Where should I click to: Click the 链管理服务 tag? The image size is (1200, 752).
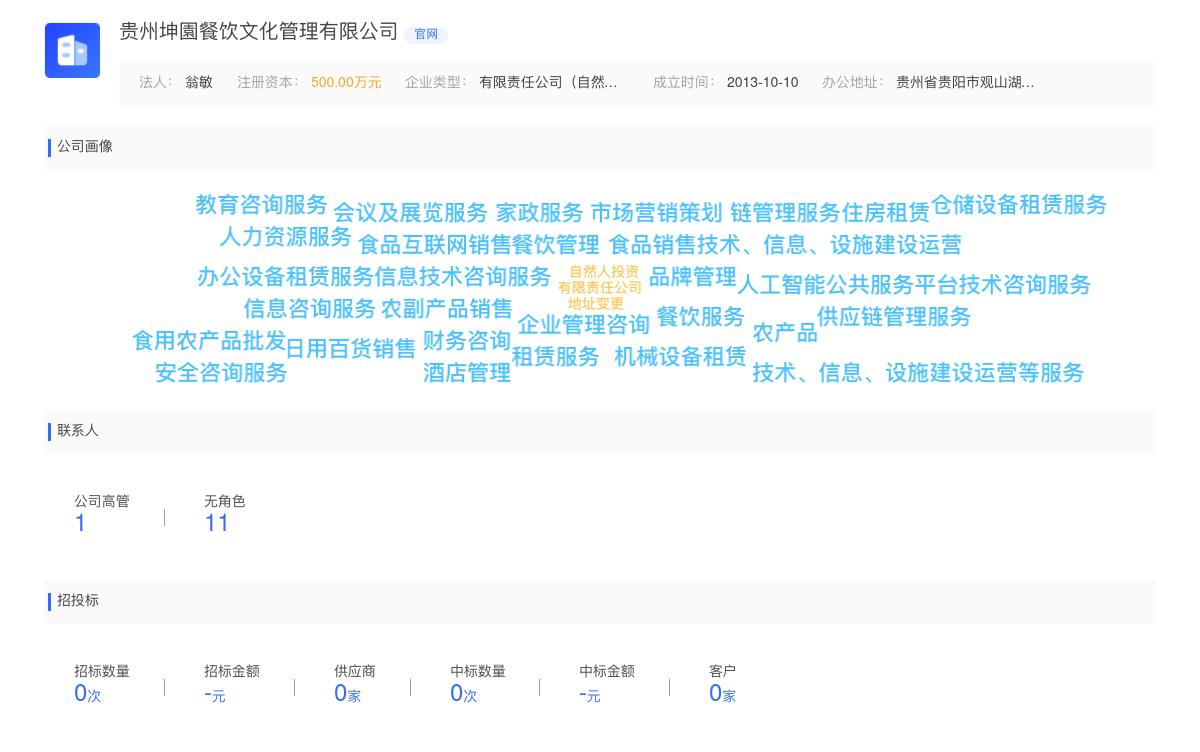click(785, 213)
